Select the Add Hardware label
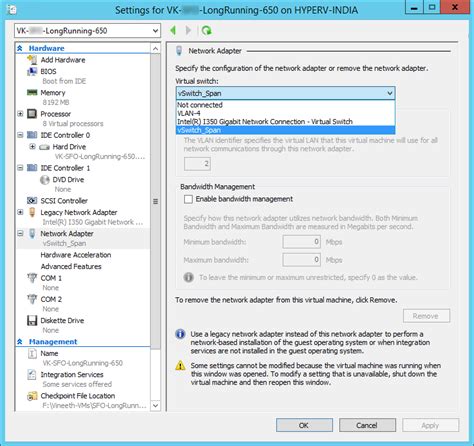 click(63, 60)
